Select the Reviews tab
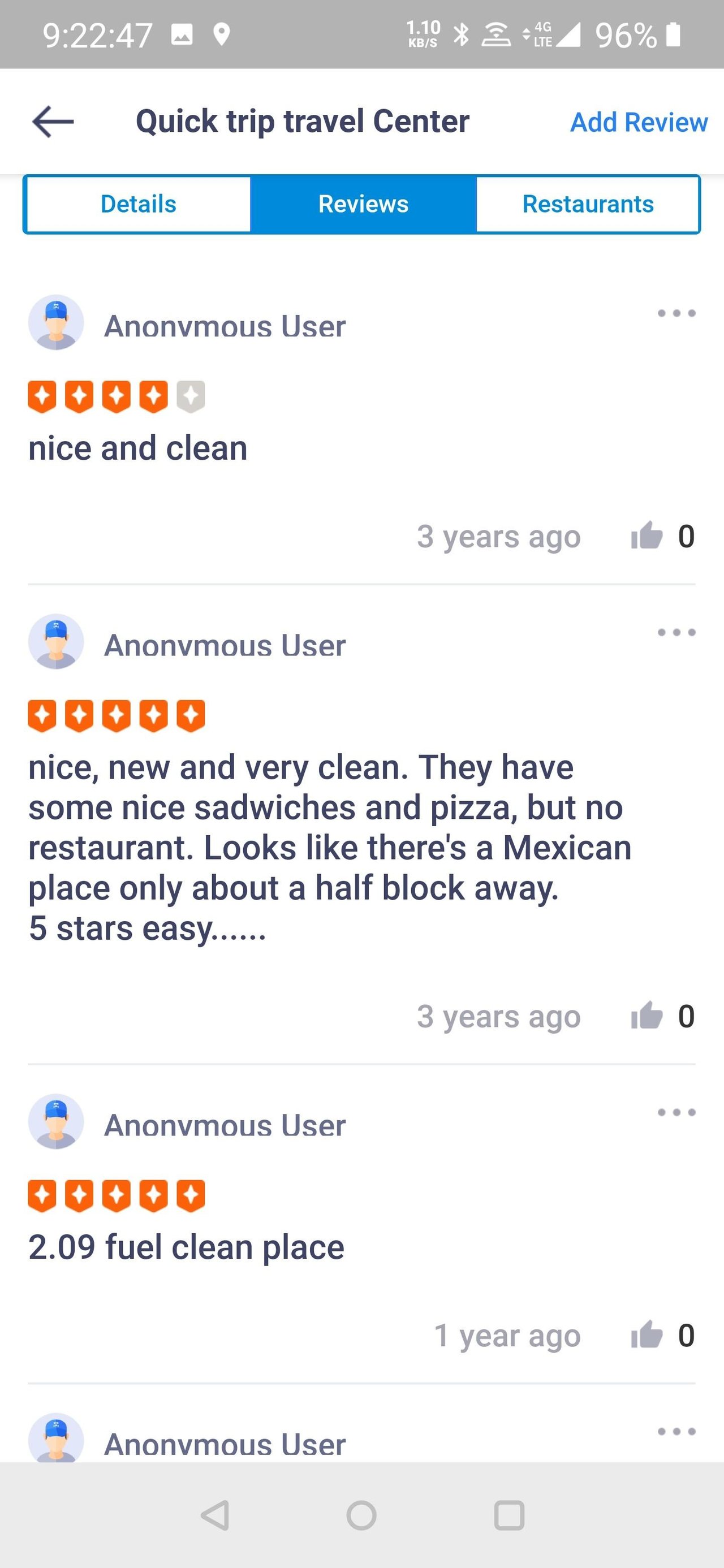Viewport: 724px width, 1568px height. tap(363, 204)
